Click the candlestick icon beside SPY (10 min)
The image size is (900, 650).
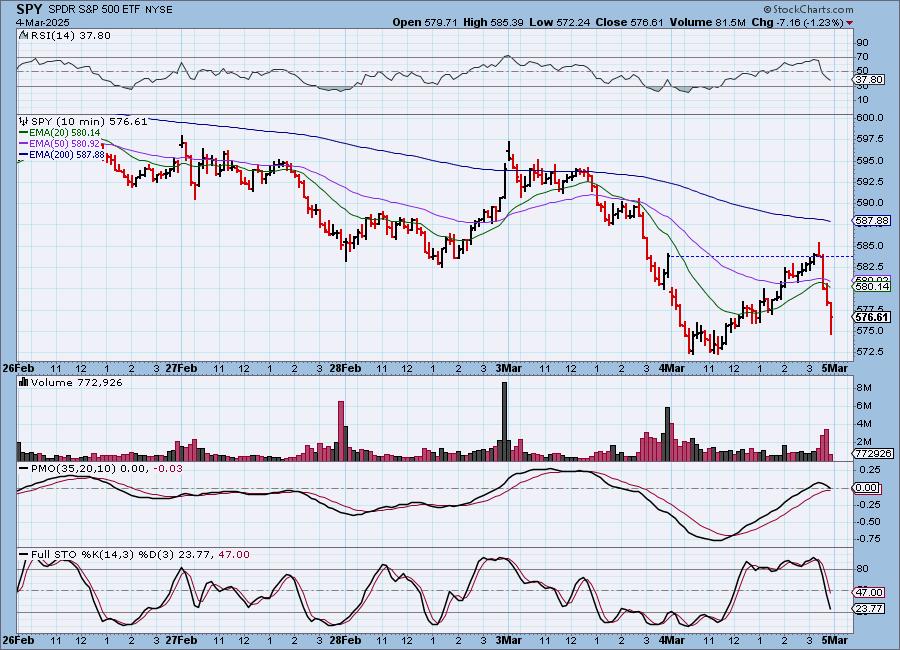[x=24, y=121]
